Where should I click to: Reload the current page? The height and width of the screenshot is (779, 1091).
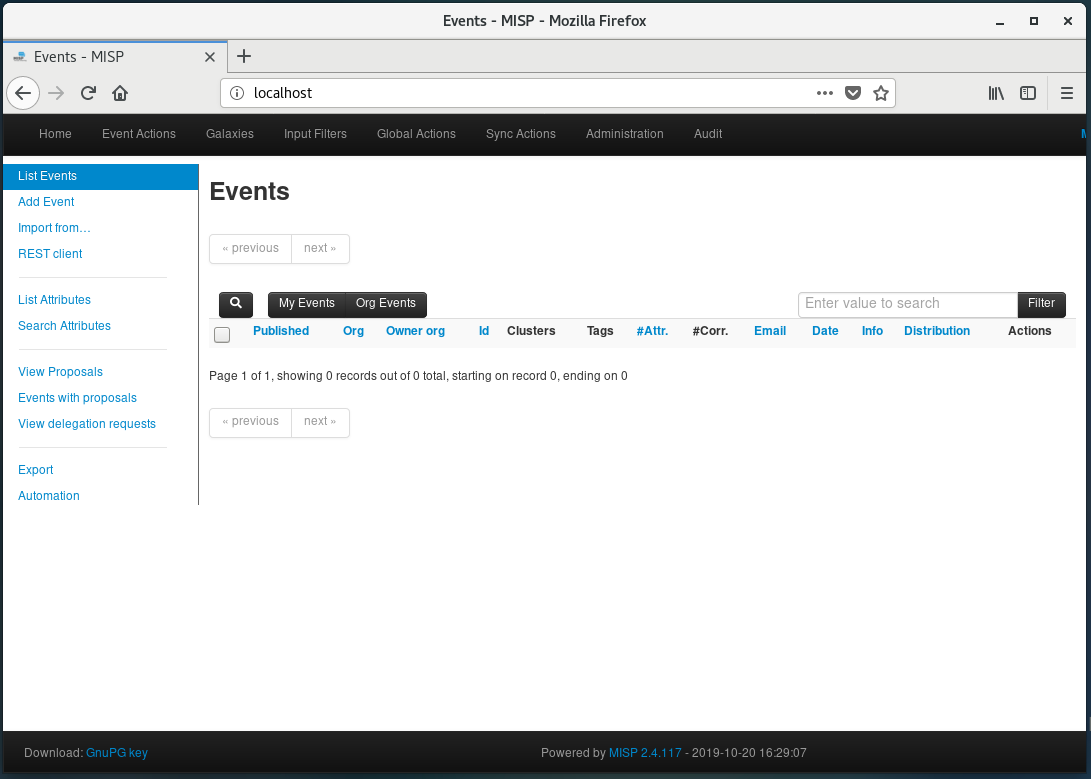click(x=88, y=93)
